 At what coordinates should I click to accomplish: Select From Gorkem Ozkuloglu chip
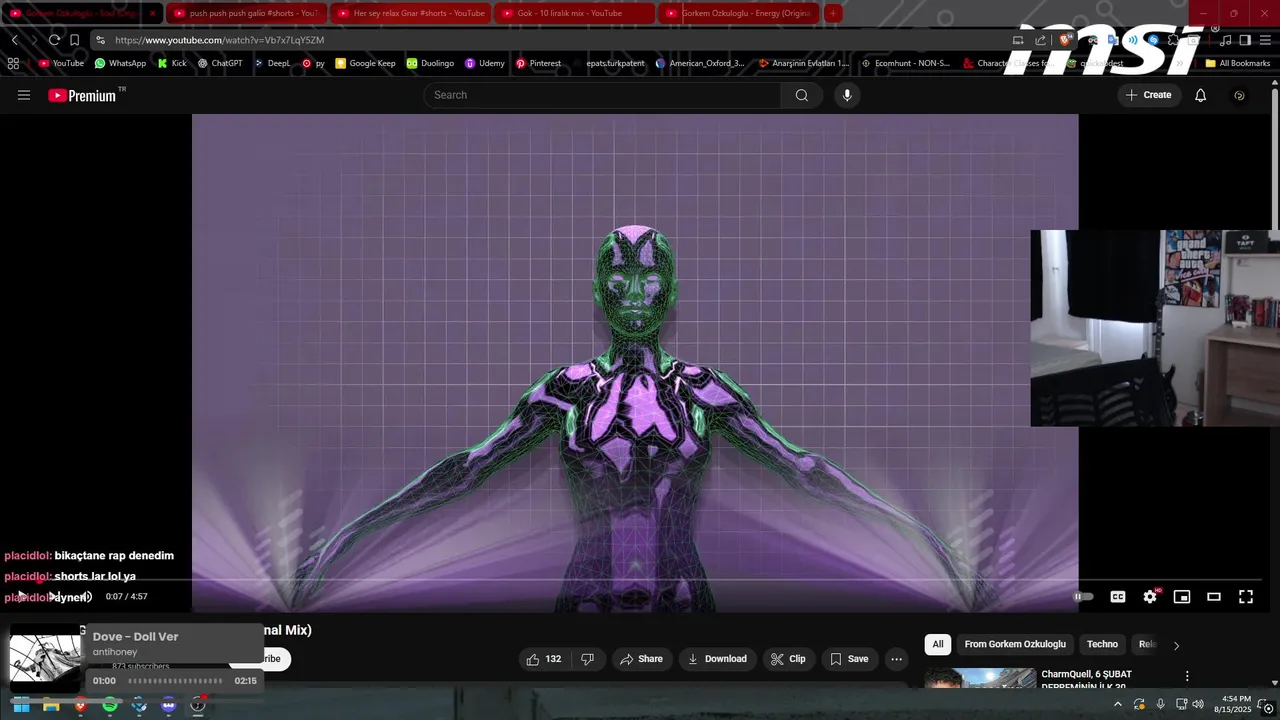(1015, 644)
